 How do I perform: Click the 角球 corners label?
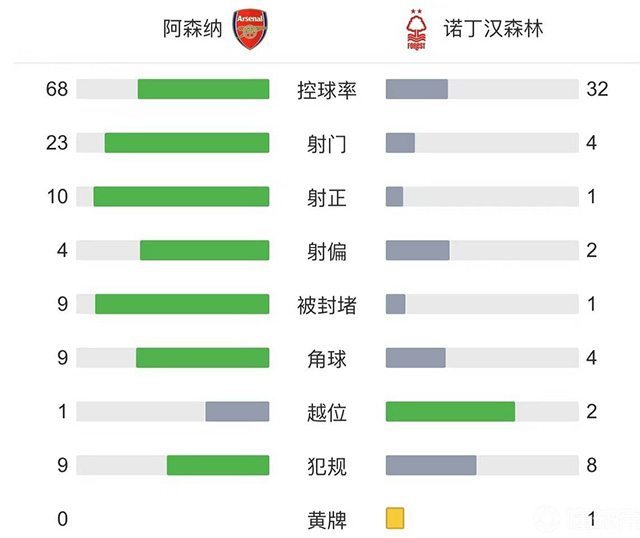[327, 358]
